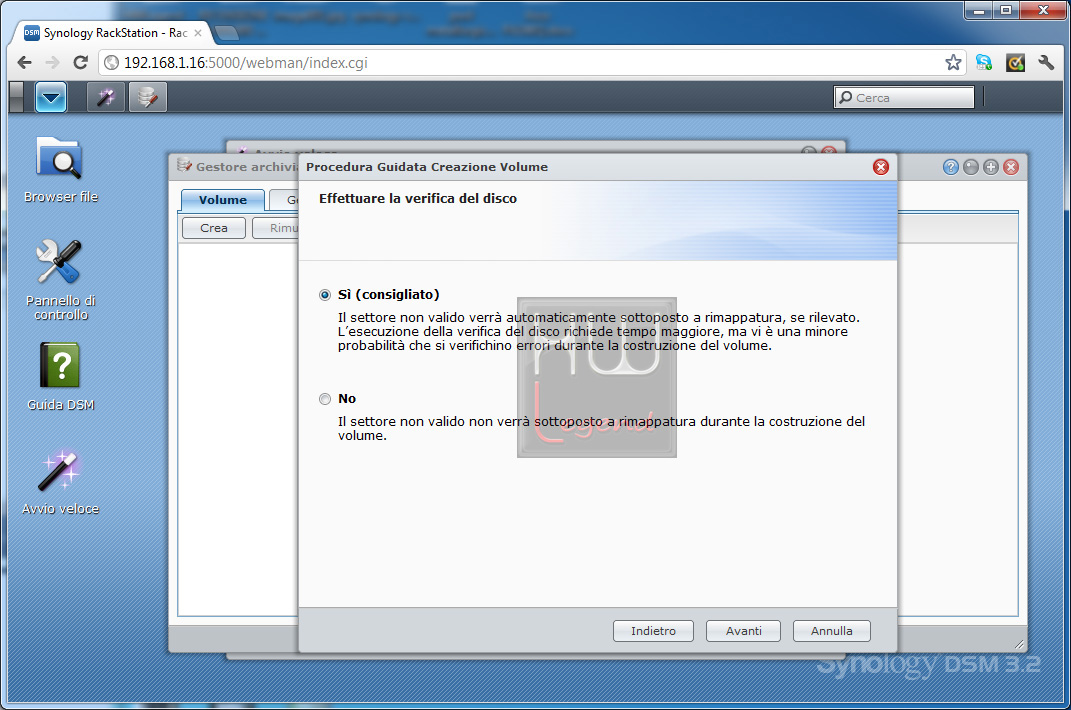Minimize the Gestore archiviazione window
Image resolution: width=1071 pixels, height=710 pixels.
pos(971,167)
